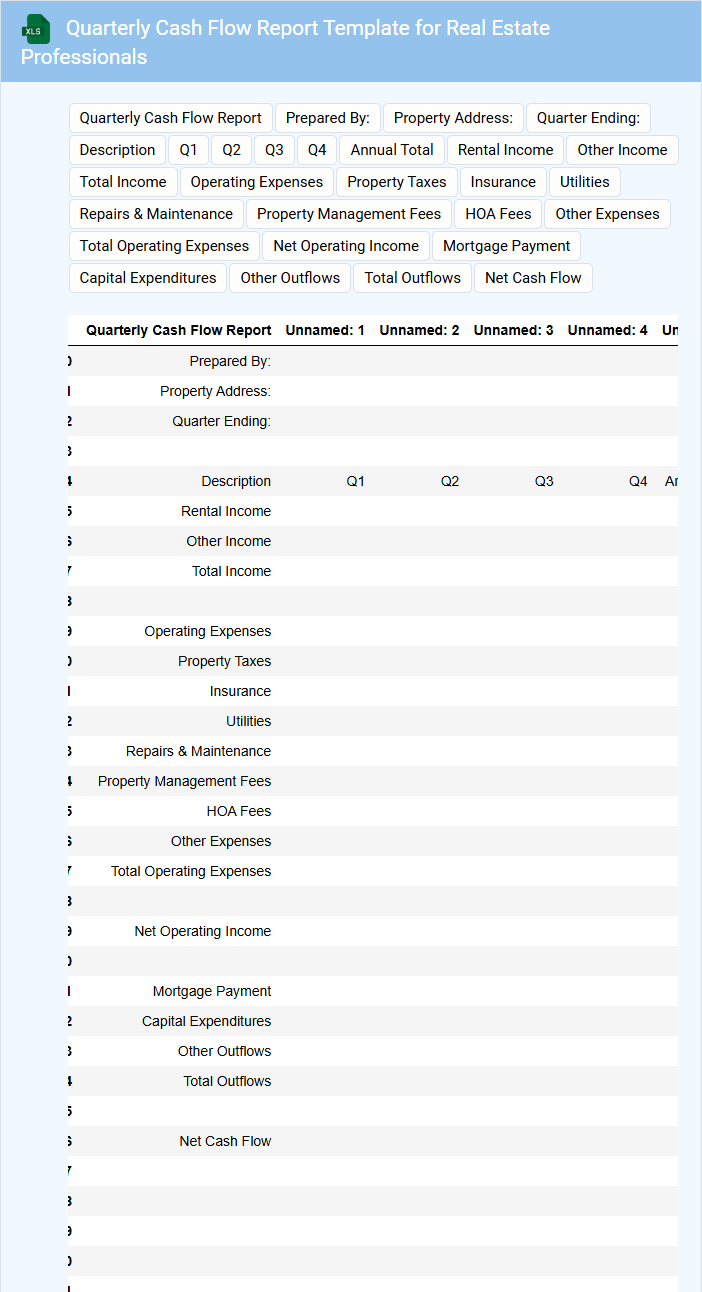Select the Total Operating Expenses tag
Image resolution: width=702 pixels, height=1292 pixels.
click(x=164, y=246)
